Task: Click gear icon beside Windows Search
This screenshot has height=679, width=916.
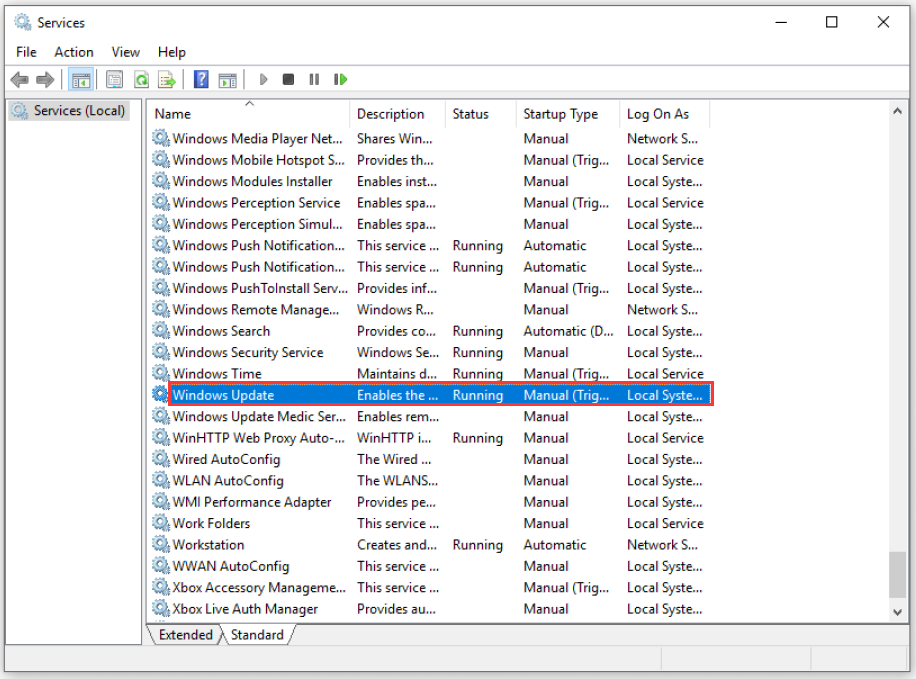Action: 160,330
